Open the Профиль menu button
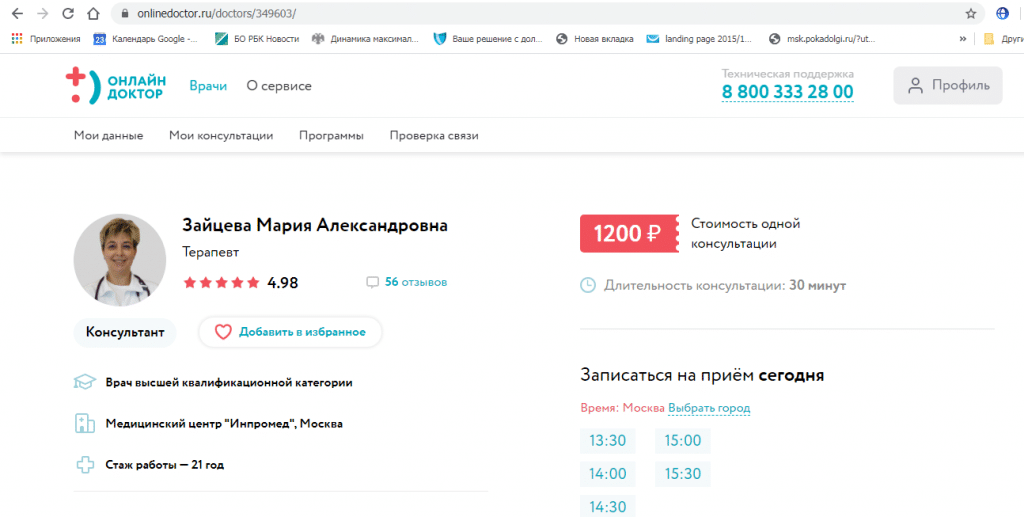1024x517 pixels. pyautogui.click(x=948, y=86)
